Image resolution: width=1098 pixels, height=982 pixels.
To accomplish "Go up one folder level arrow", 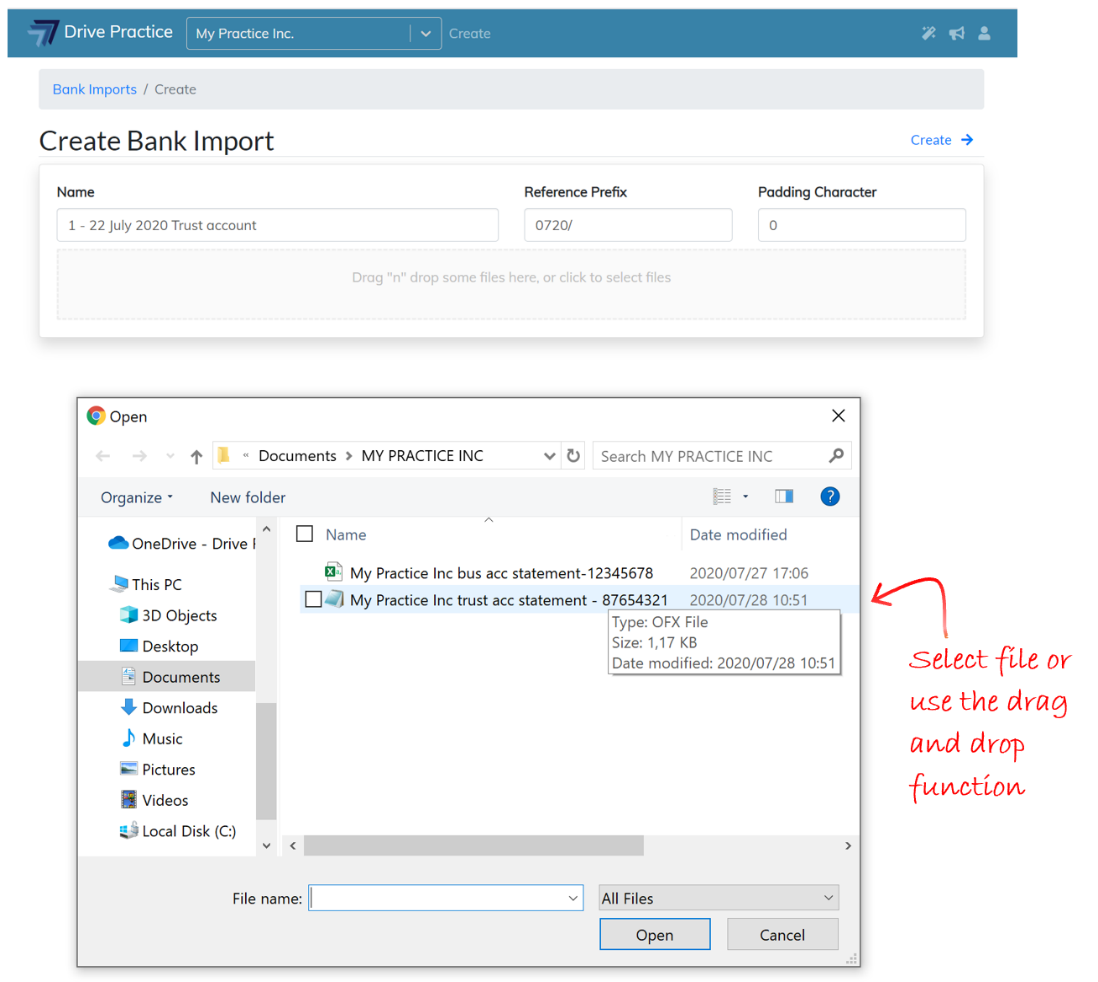I will tap(196, 456).
